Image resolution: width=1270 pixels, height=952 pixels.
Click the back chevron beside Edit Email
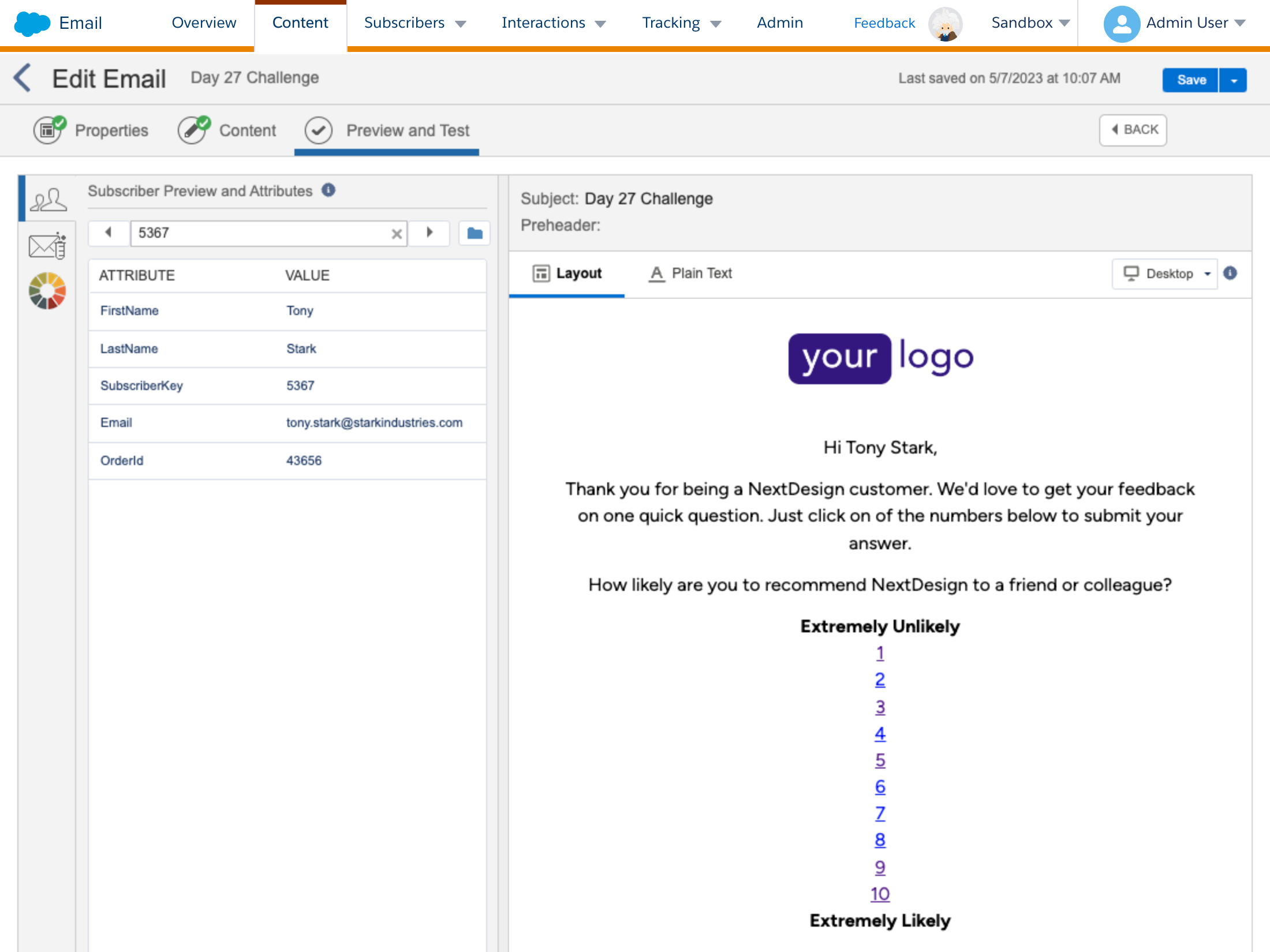[x=22, y=78]
